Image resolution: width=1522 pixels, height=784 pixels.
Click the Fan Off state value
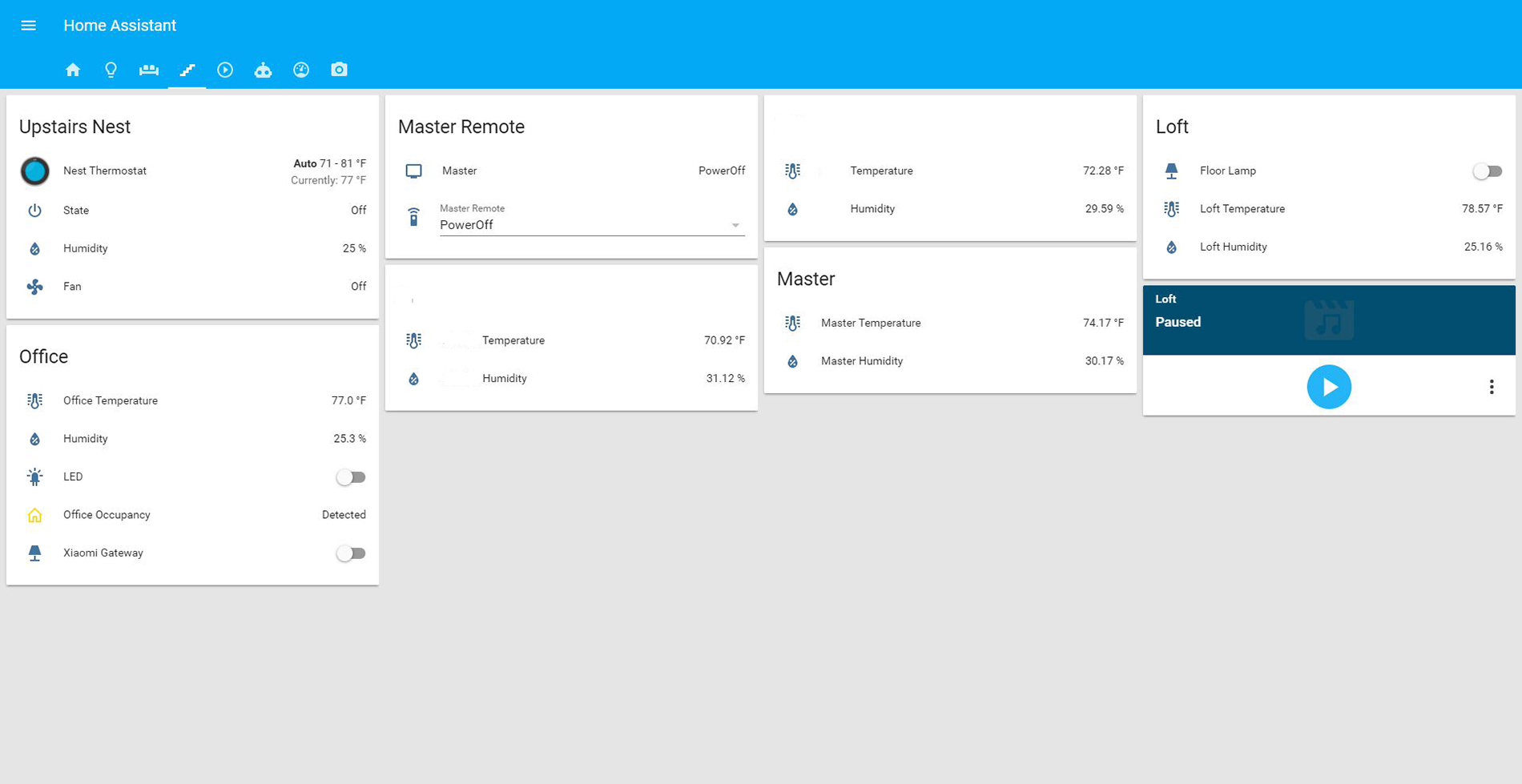pos(358,287)
